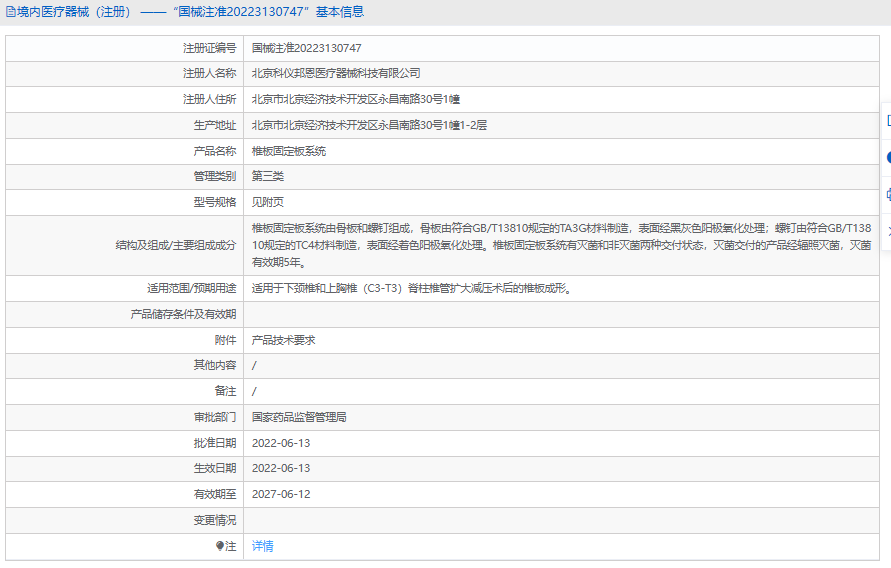
Task: Click the document icon before 境内医疗器械 title
Action: pos(10,12)
